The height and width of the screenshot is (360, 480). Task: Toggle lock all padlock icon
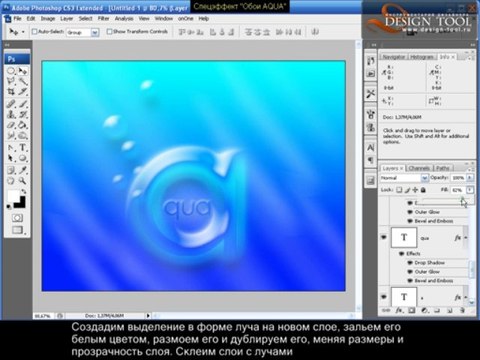click(423, 190)
